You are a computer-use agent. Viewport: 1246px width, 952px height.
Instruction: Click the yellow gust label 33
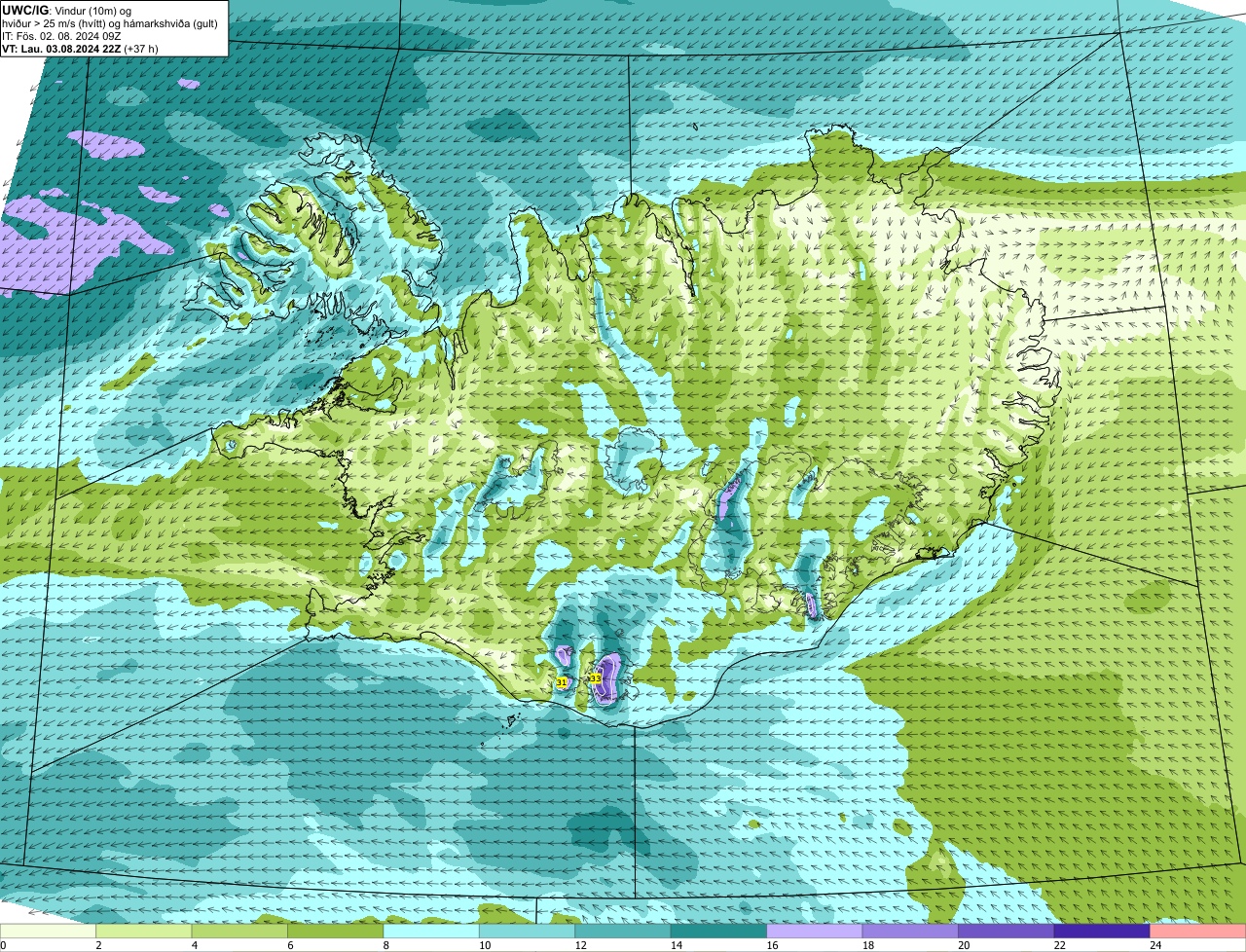tap(595, 677)
